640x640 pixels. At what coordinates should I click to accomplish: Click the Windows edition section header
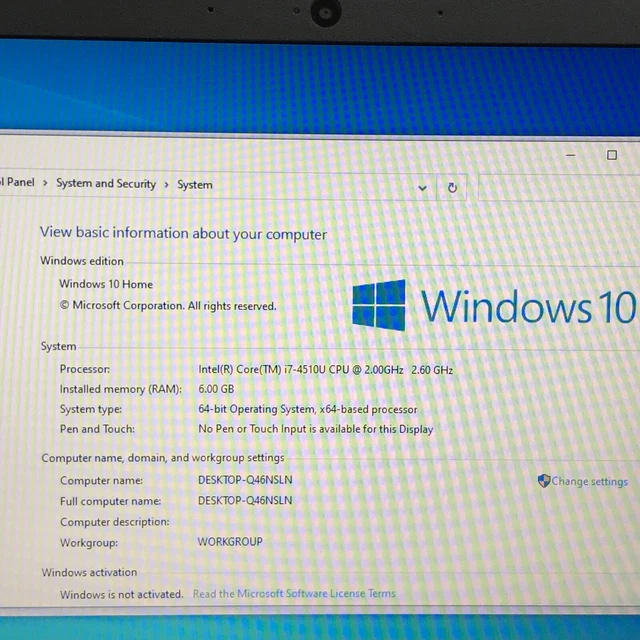coord(82,261)
